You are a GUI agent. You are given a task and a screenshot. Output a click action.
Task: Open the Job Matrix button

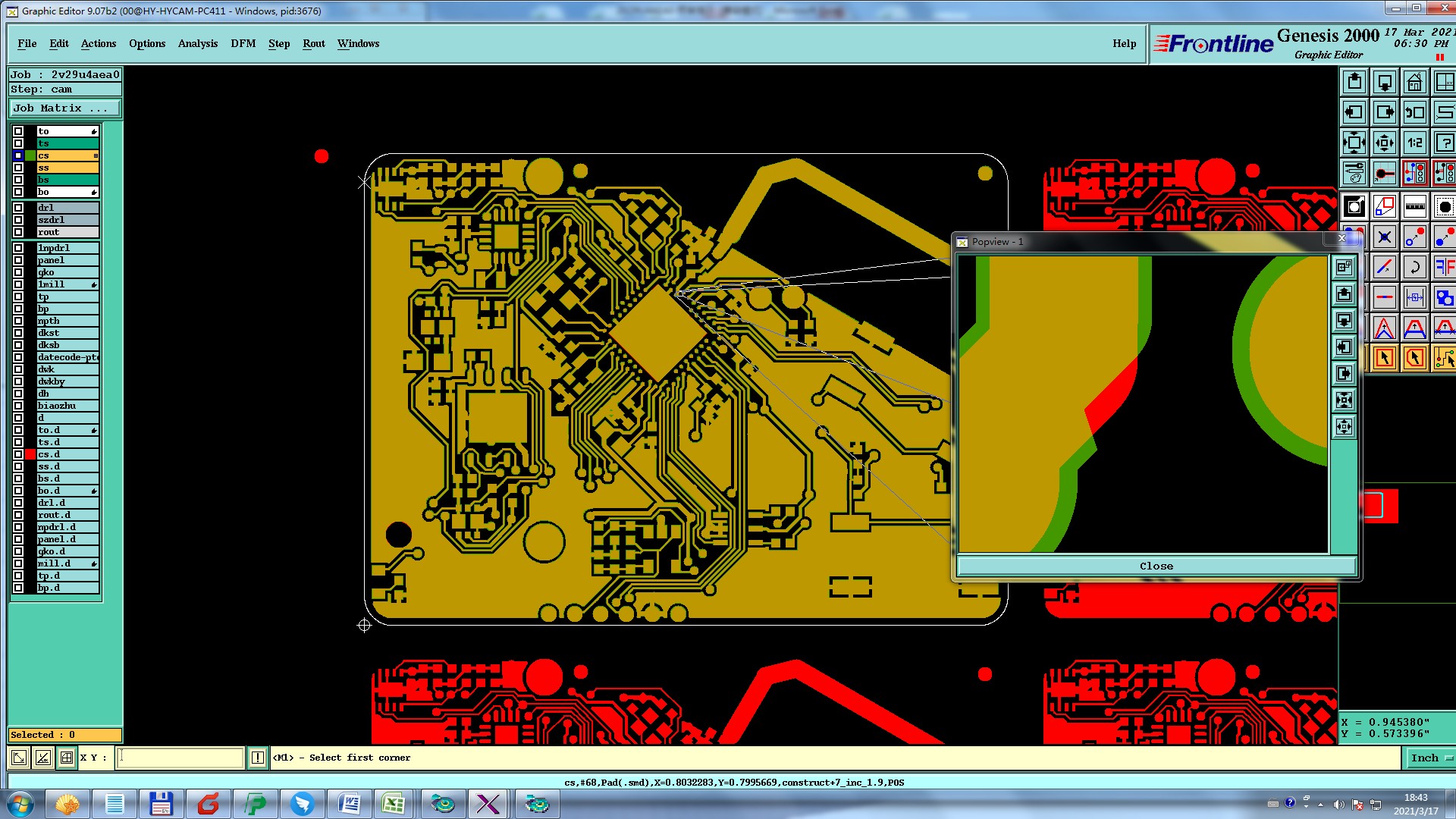tap(64, 108)
